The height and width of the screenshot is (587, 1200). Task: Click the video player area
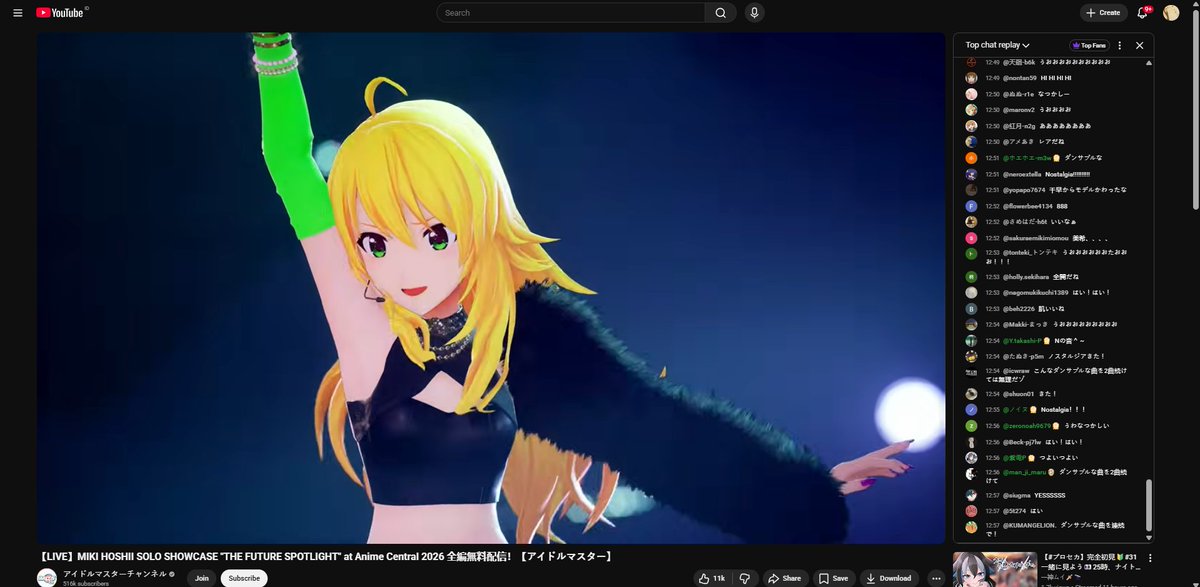coord(491,288)
